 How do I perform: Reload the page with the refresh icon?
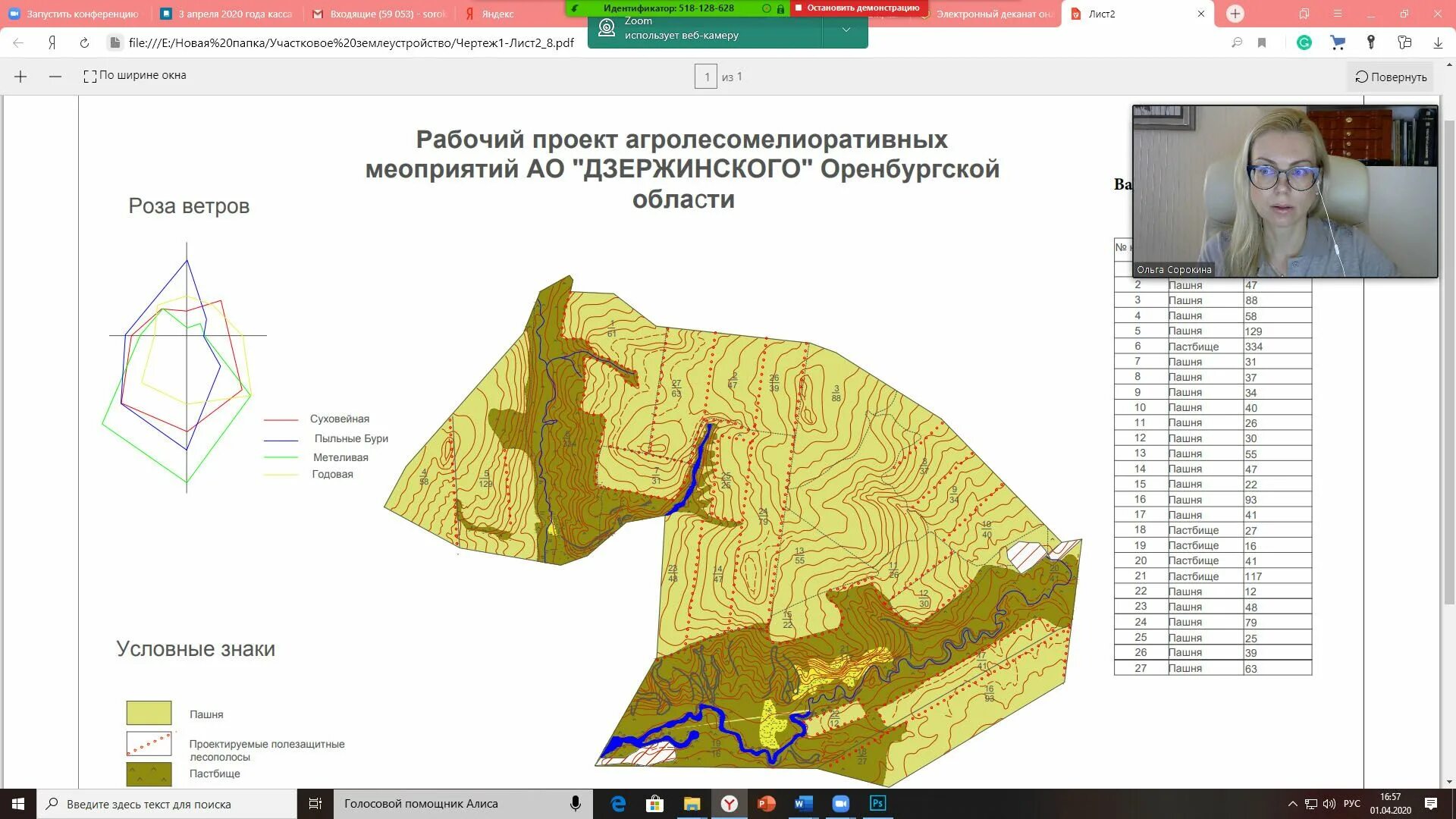pos(84,43)
